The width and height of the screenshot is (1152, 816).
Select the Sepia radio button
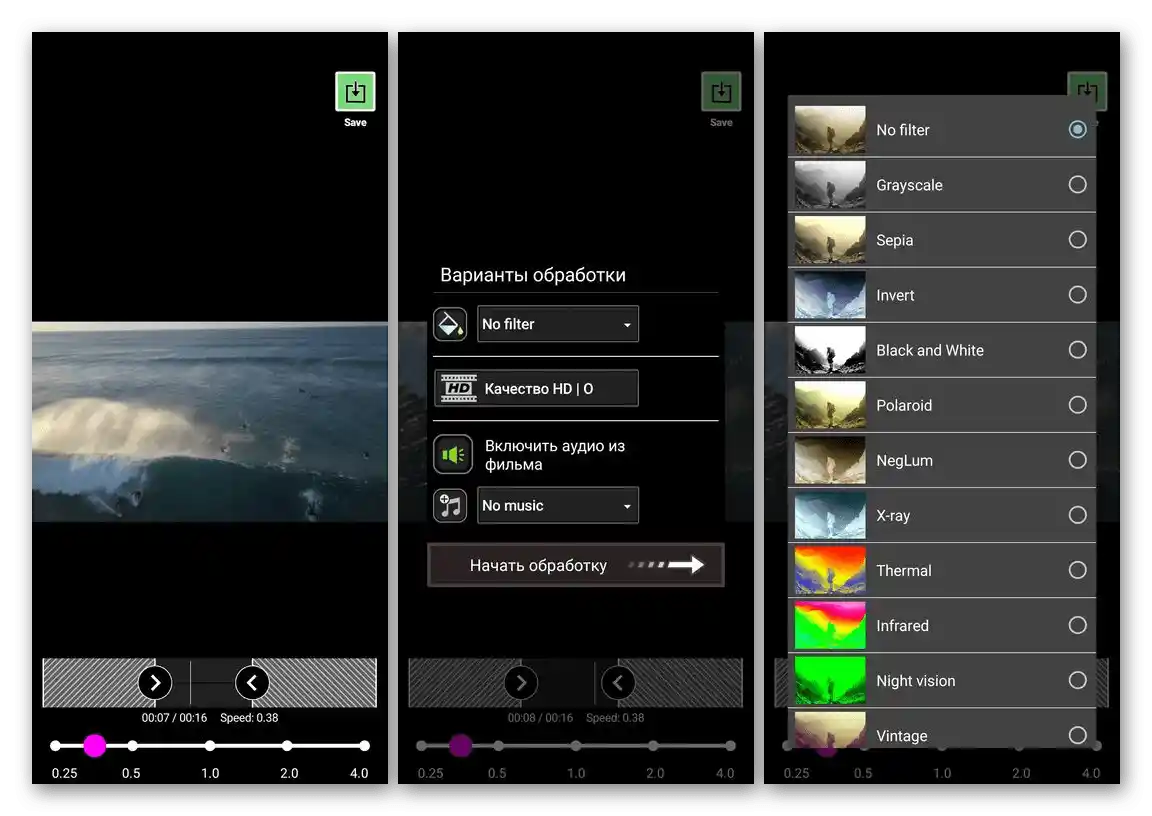[1077, 239]
